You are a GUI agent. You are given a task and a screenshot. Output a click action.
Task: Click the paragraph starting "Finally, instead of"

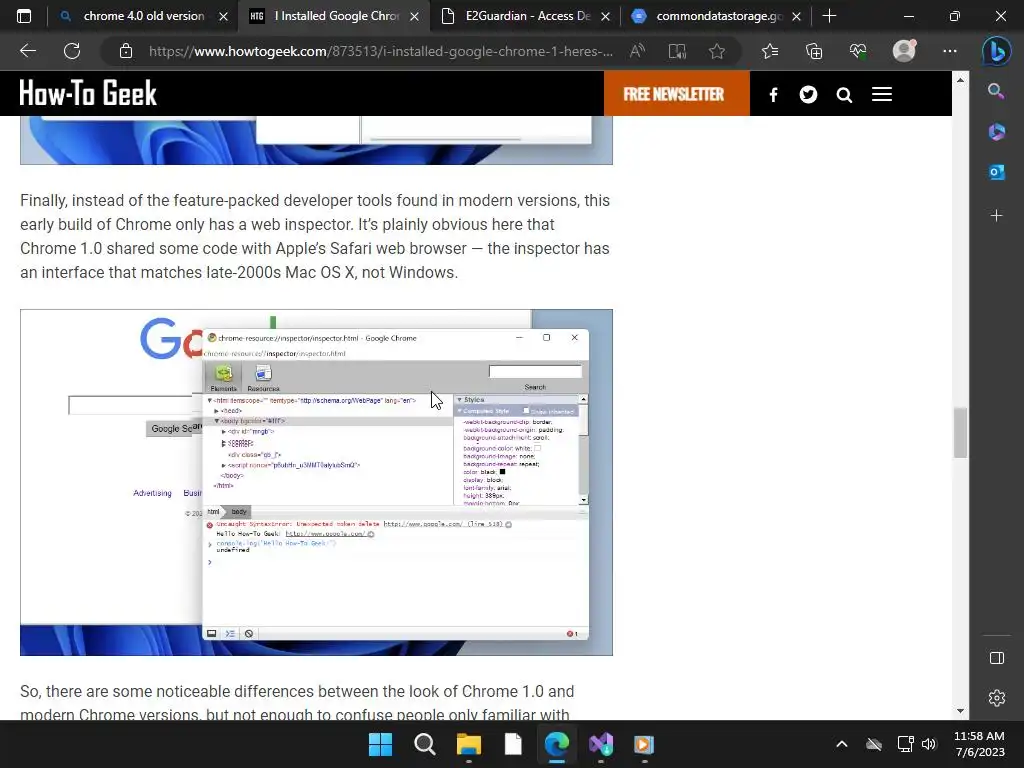click(x=315, y=236)
